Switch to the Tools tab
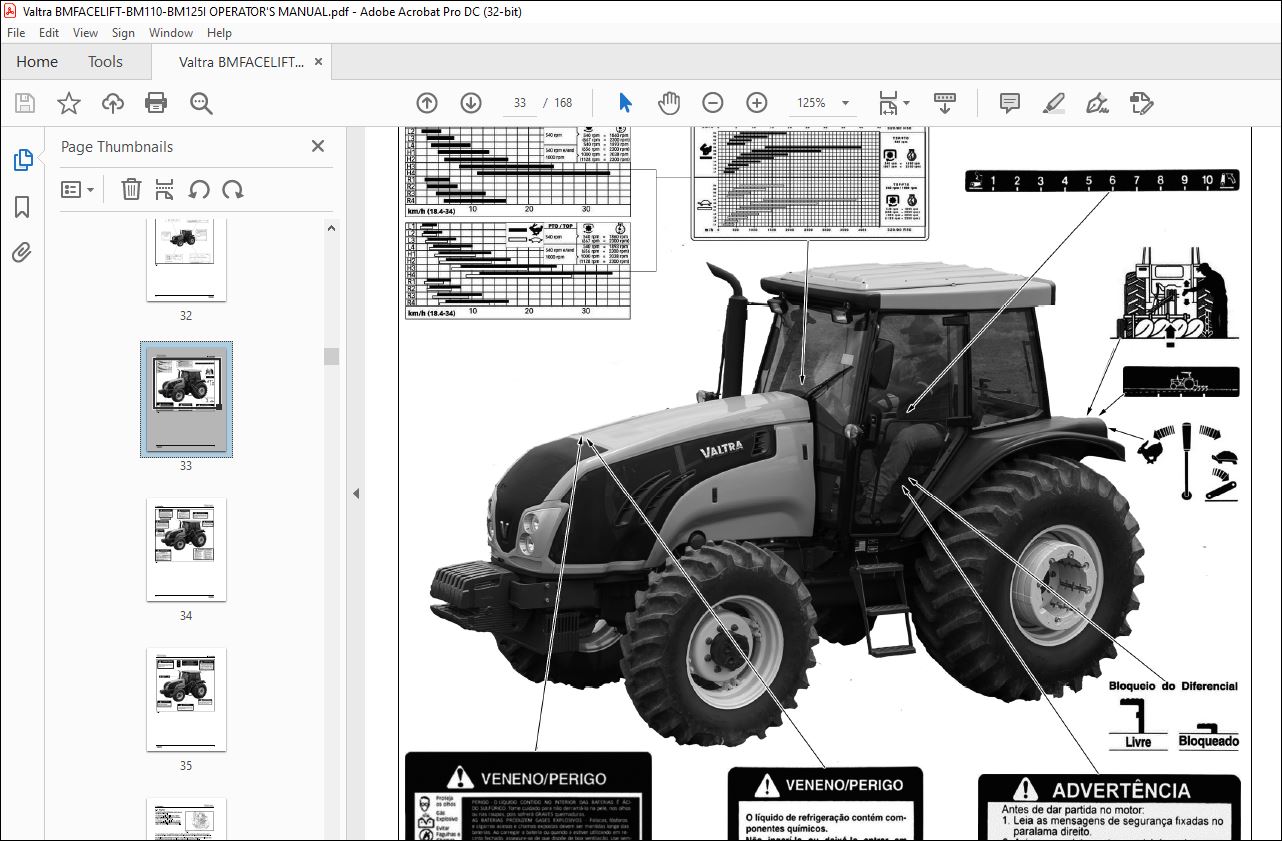This screenshot has width=1282, height=841. pyautogui.click(x=105, y=62)
